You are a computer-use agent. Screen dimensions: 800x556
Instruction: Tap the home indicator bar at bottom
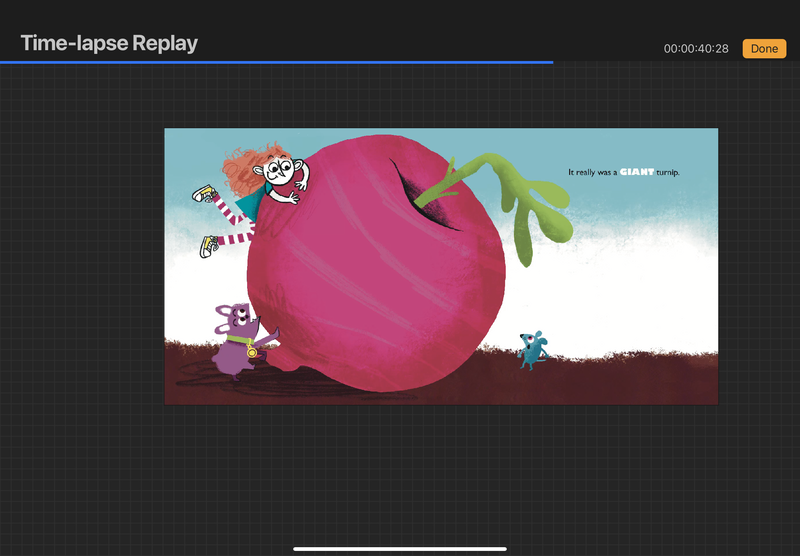click(x=400, y=548)
